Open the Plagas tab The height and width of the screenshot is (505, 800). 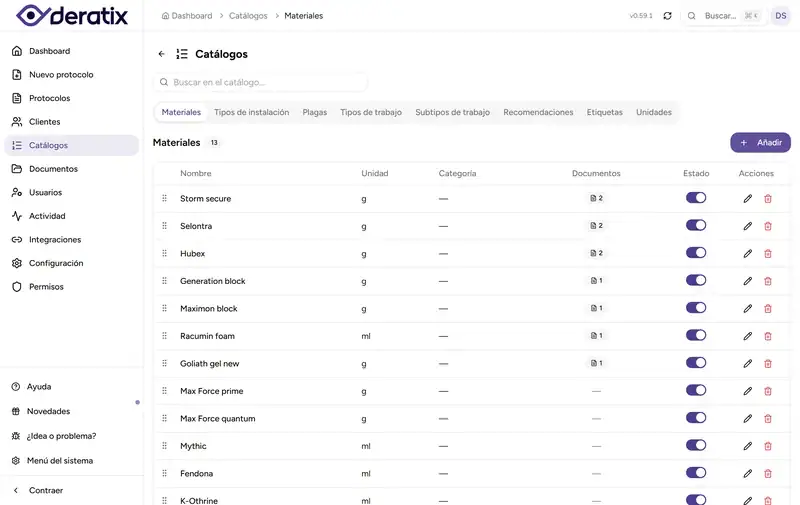click(315, 112)
